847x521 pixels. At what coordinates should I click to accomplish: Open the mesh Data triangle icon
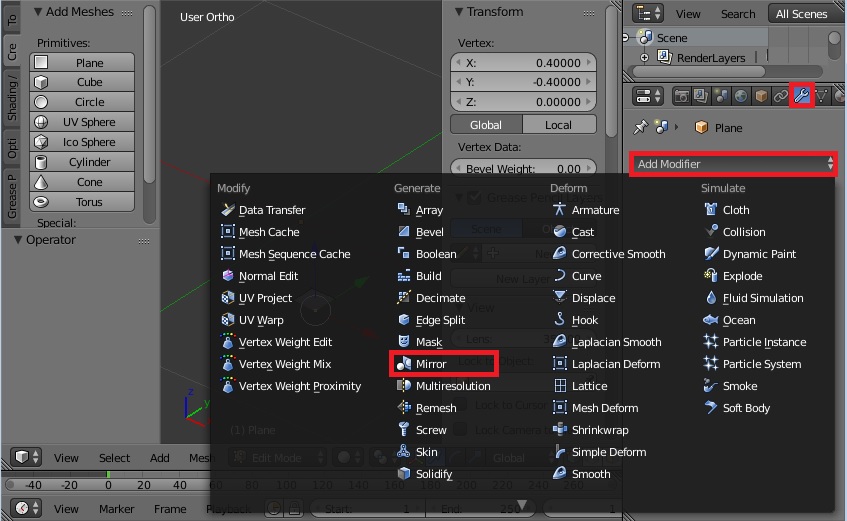coord(822,96)
